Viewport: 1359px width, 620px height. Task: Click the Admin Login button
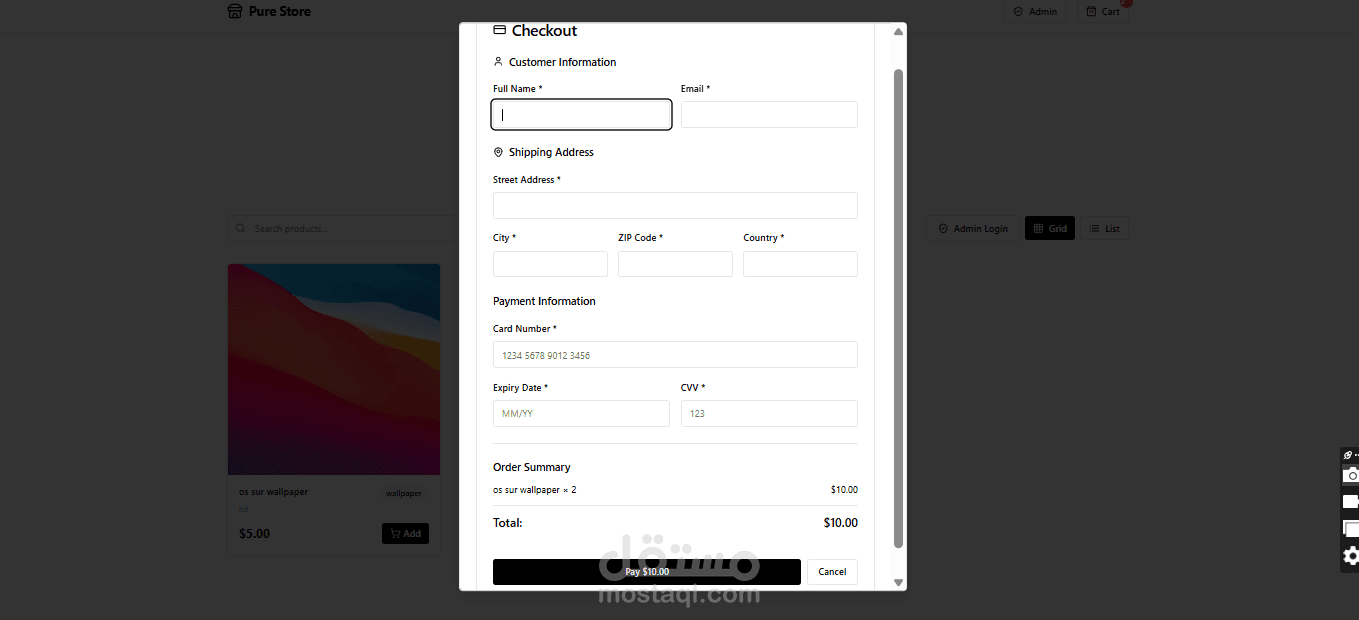tap(973, 228)
